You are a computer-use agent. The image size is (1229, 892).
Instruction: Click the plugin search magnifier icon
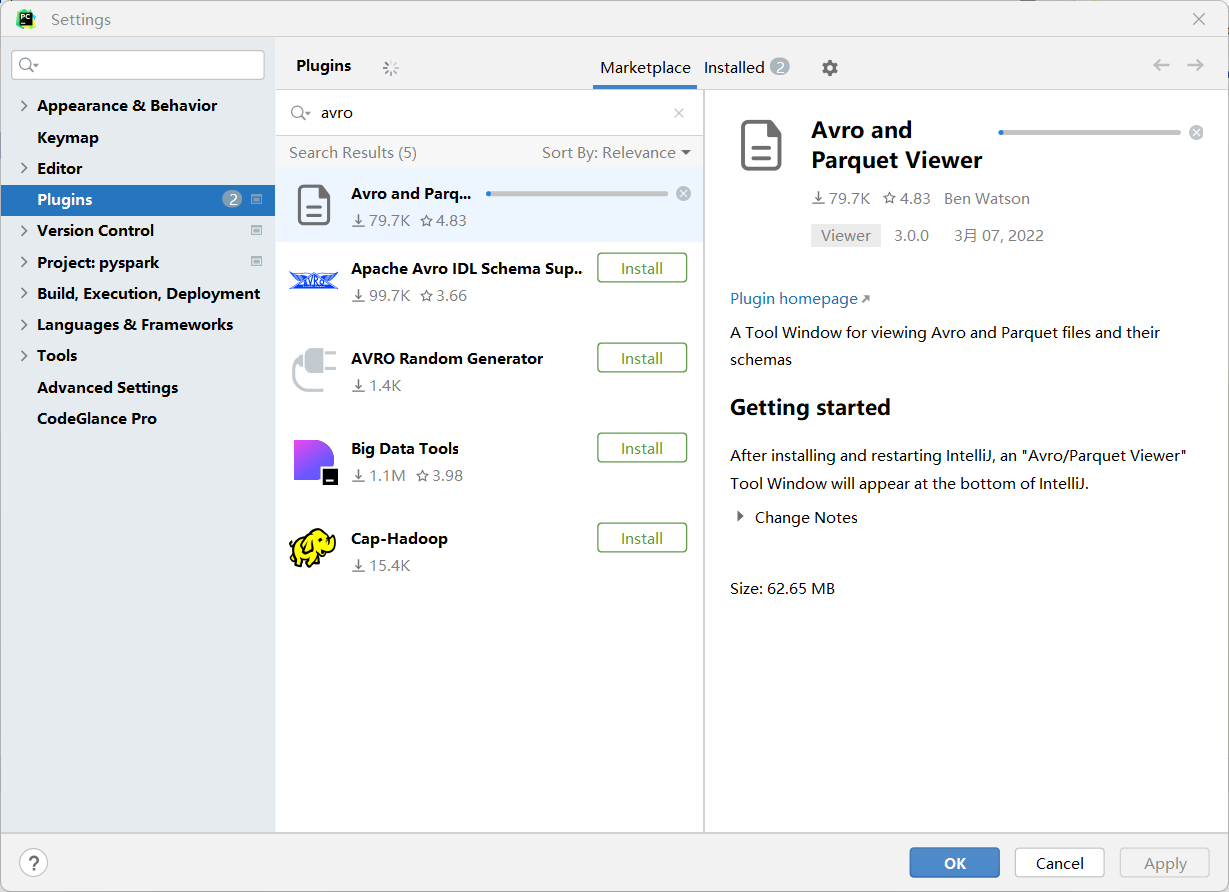tap(300, 113)
